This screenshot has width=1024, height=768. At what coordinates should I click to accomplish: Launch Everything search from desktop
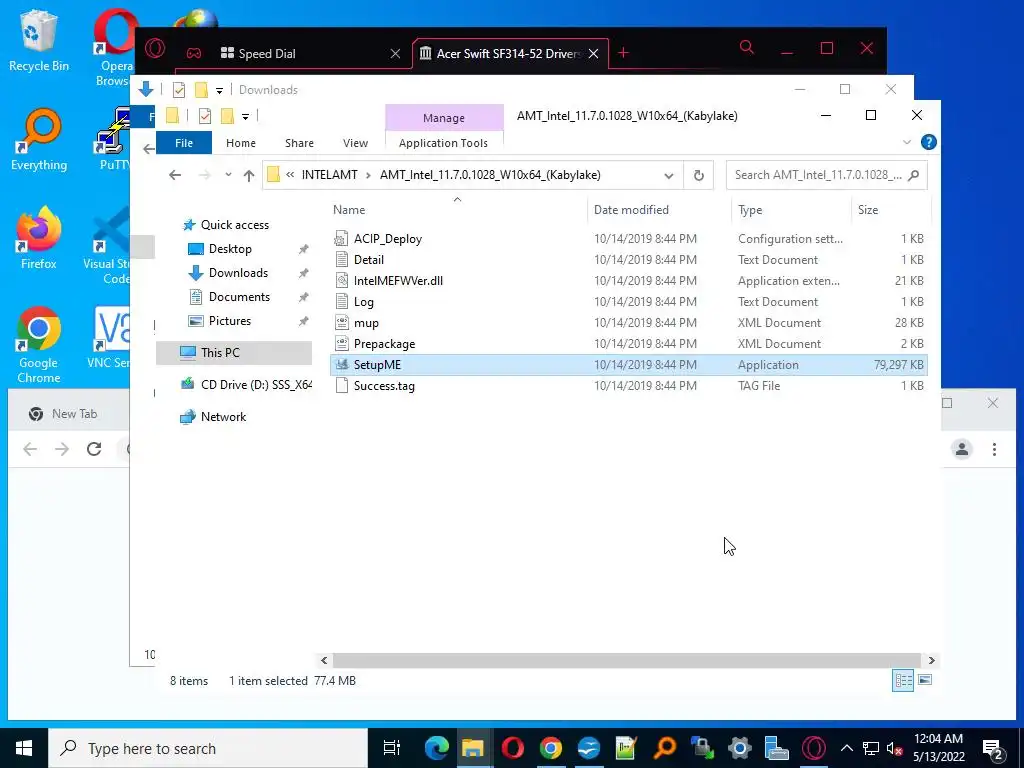[x=39, y=140]
